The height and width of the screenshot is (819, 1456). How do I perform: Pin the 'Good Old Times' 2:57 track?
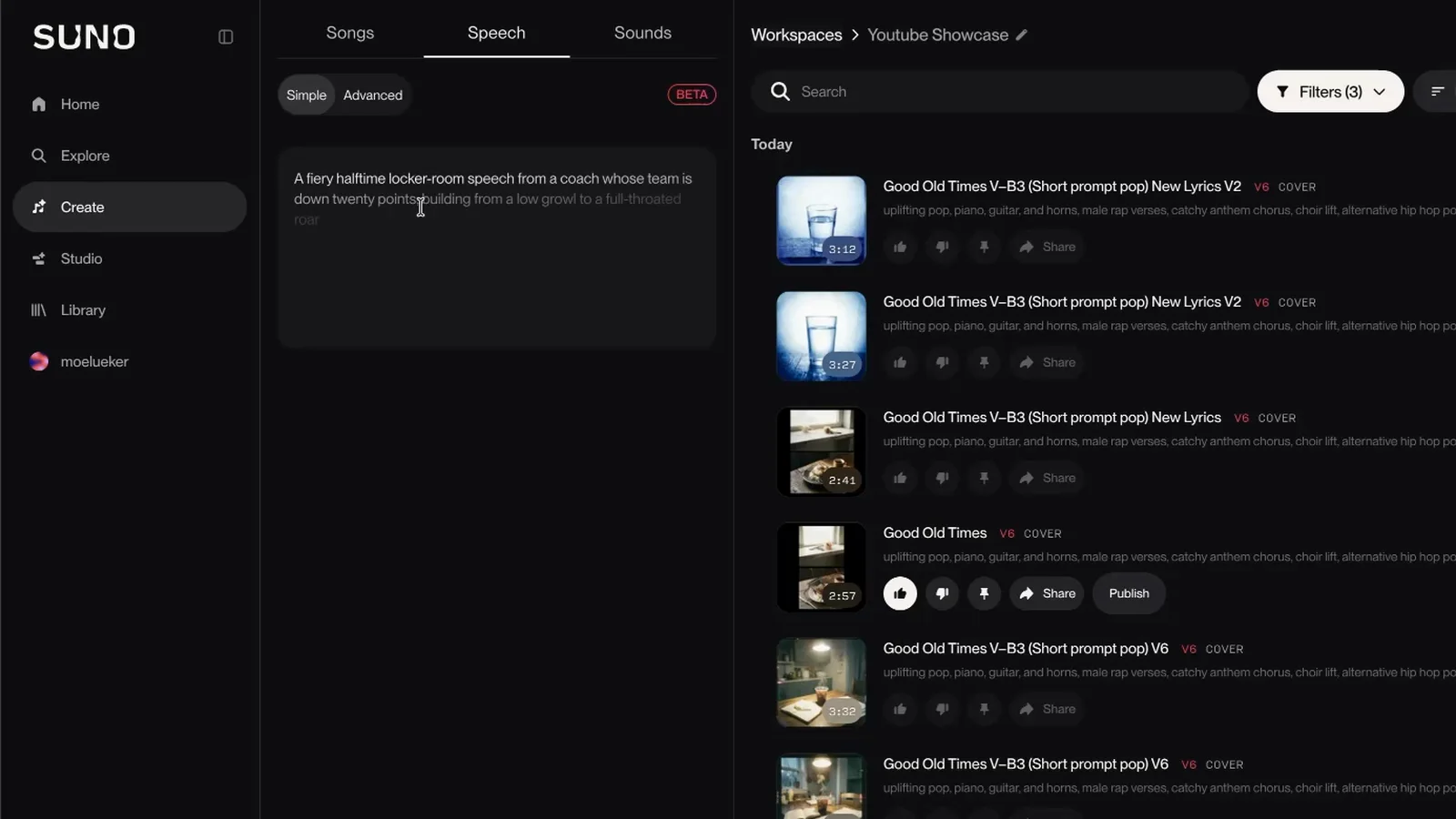point(984,593)
